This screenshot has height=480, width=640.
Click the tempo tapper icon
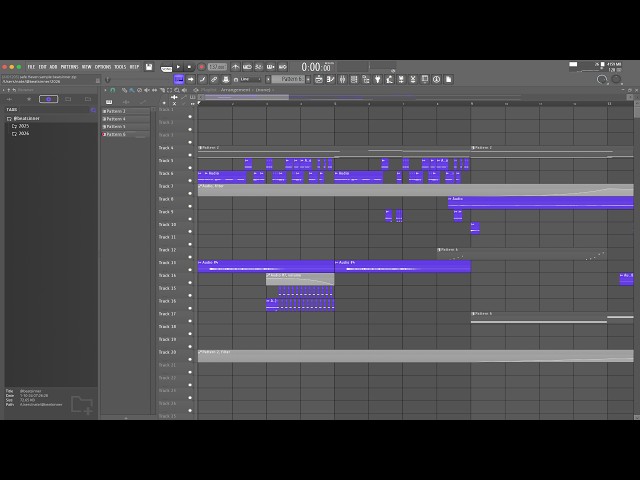(x=389, y=79)
